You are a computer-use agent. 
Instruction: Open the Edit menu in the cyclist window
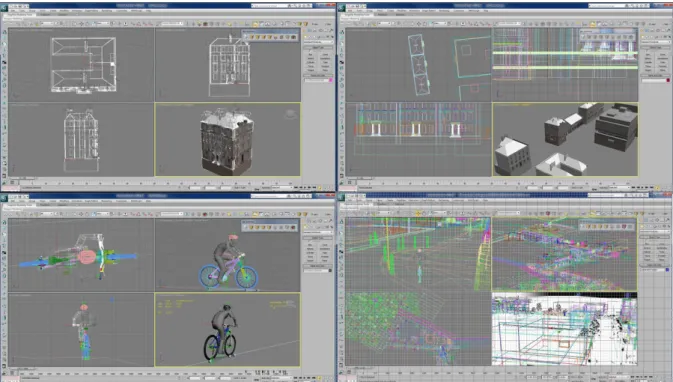[13, 201]
